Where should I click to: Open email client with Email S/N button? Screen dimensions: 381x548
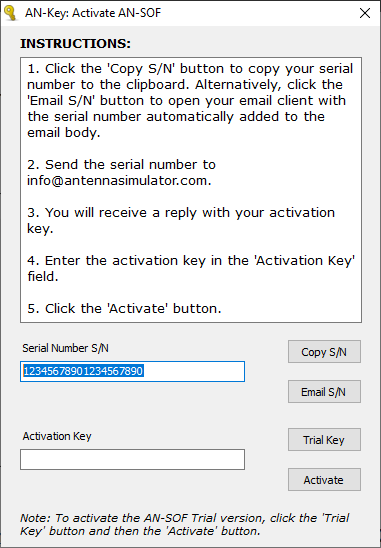324,392
